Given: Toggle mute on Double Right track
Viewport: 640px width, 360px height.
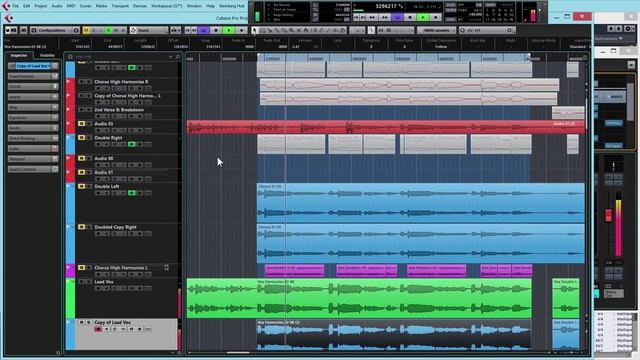Looking at the screenshot, I should click(x=81, y=138).
